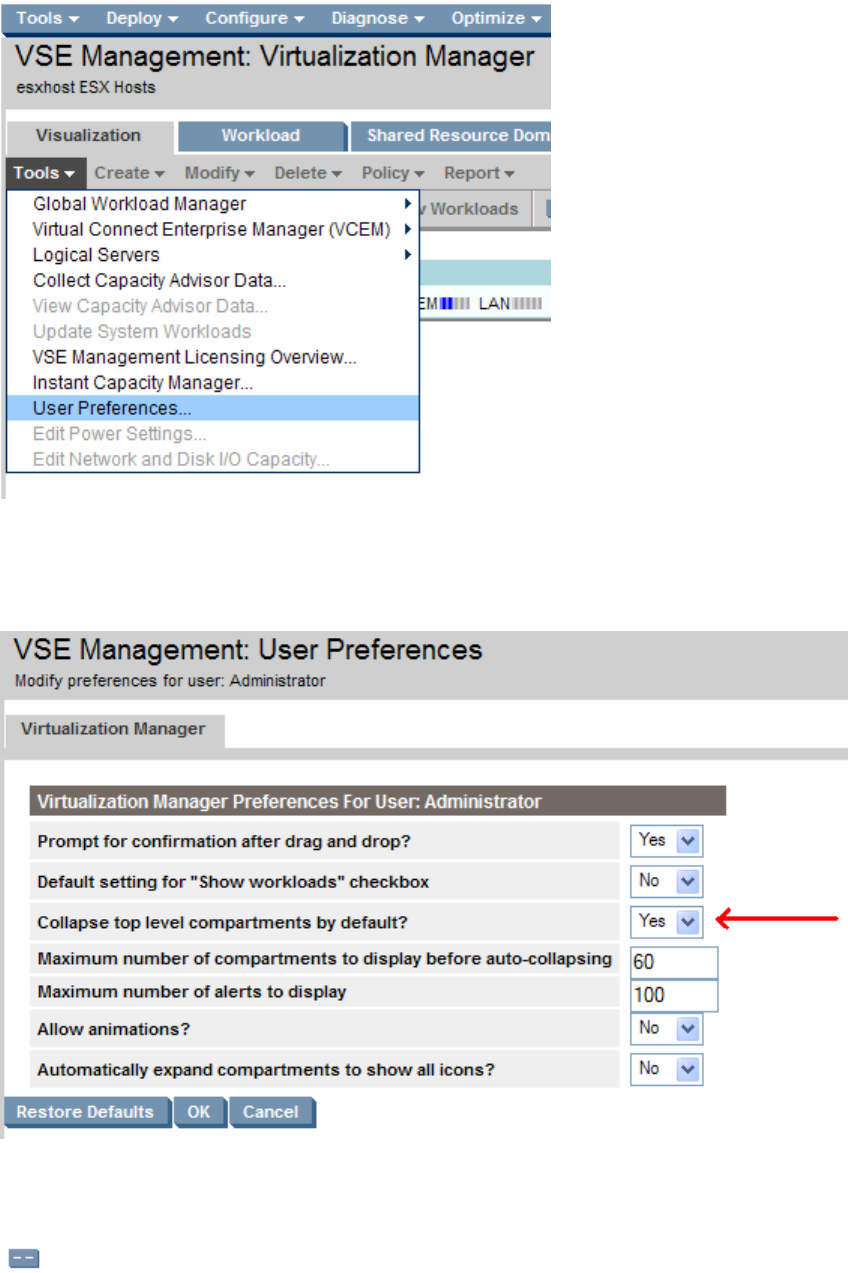
Task: Switch to the Visualization tab
Action: pyautogui.click(x=88, y=136)
